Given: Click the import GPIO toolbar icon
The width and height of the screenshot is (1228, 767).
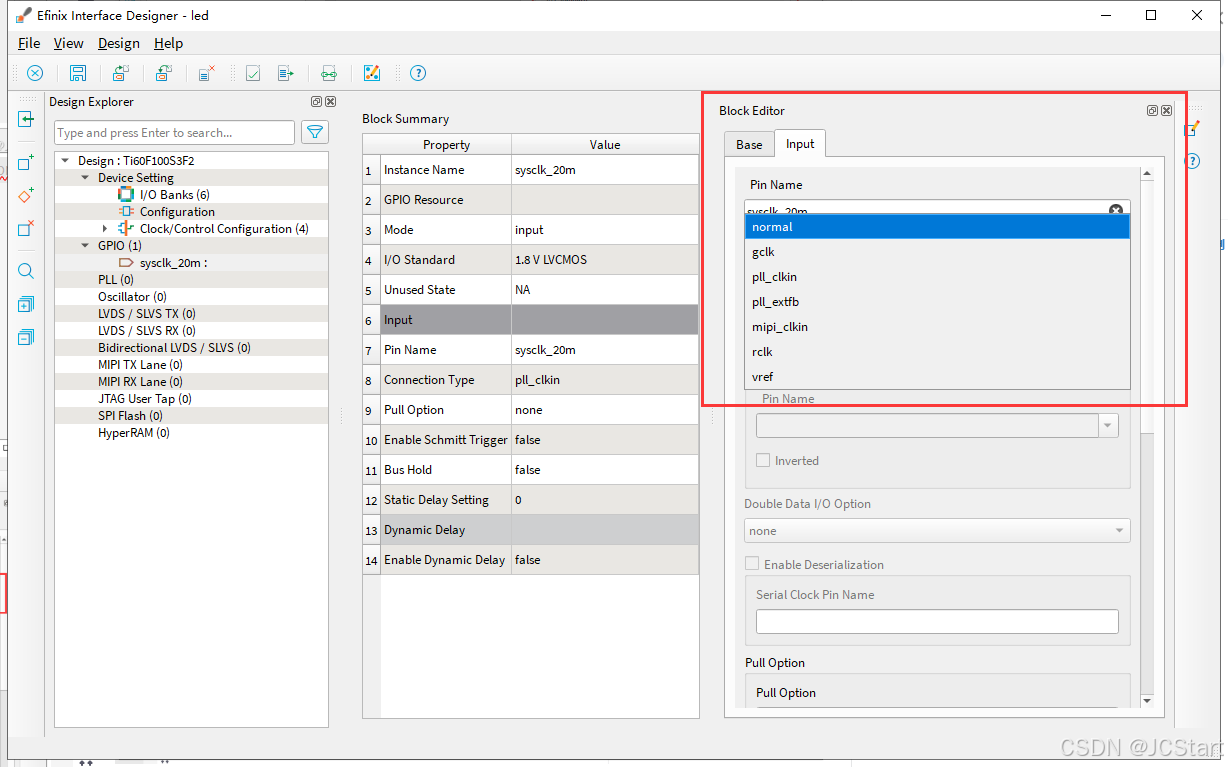Looking at the screenshot, I should (x=121, y=73).
